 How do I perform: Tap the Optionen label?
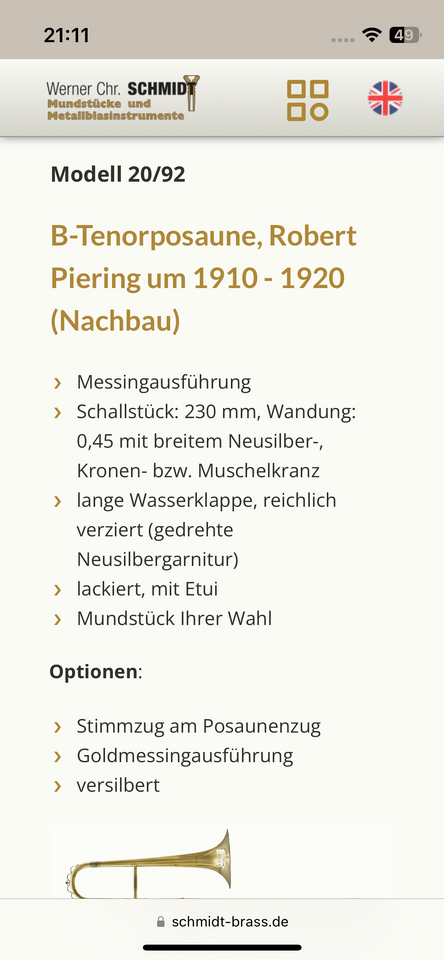point(93,672)
